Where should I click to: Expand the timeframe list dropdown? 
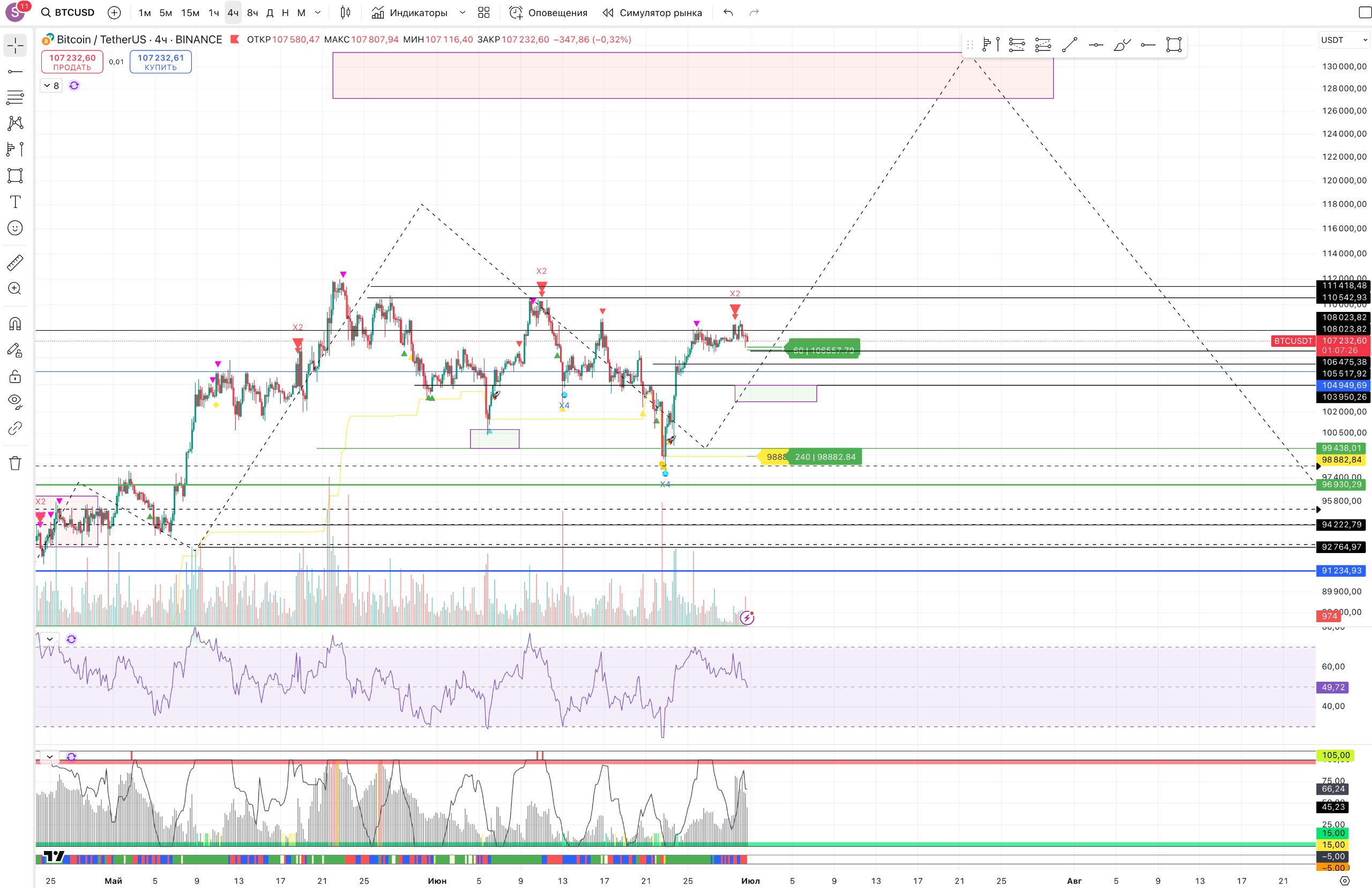point(318,12)
